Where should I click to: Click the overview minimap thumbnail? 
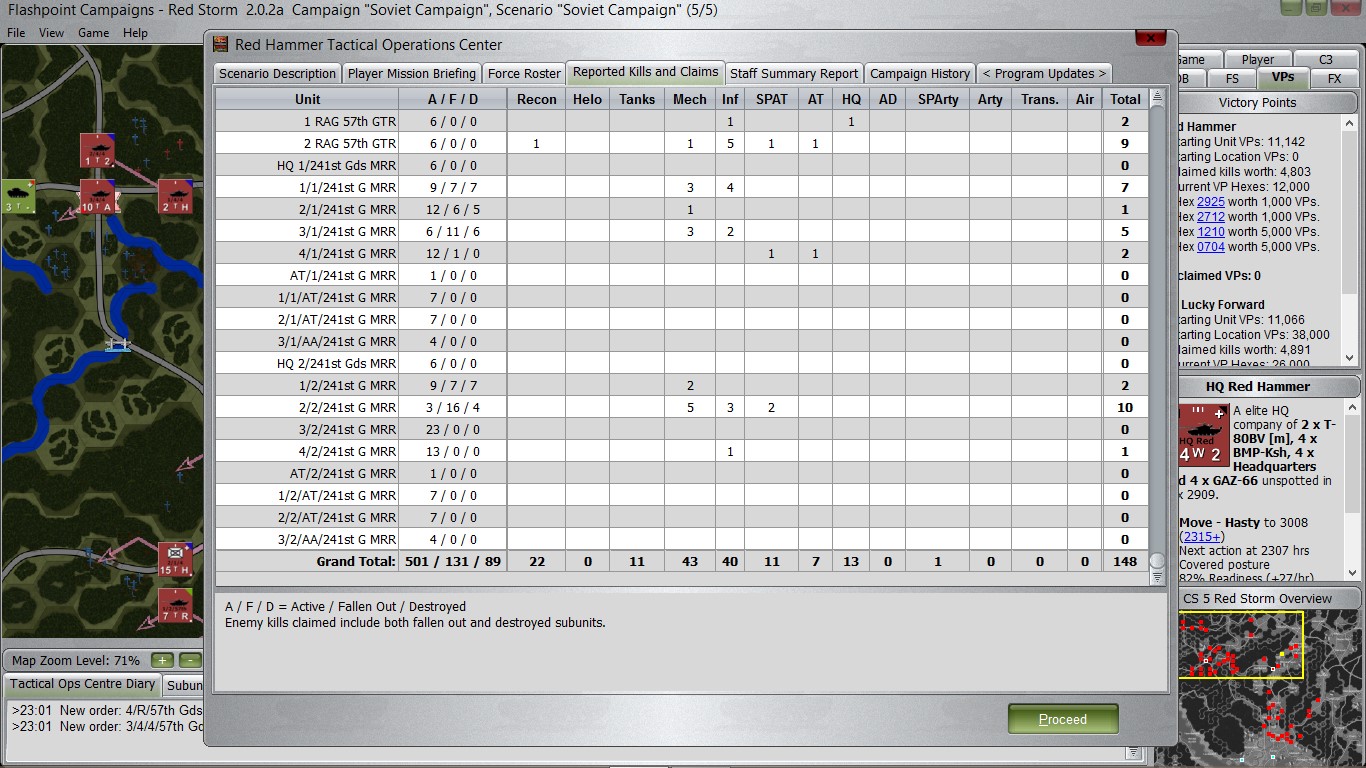click(x=1271, y=688)
